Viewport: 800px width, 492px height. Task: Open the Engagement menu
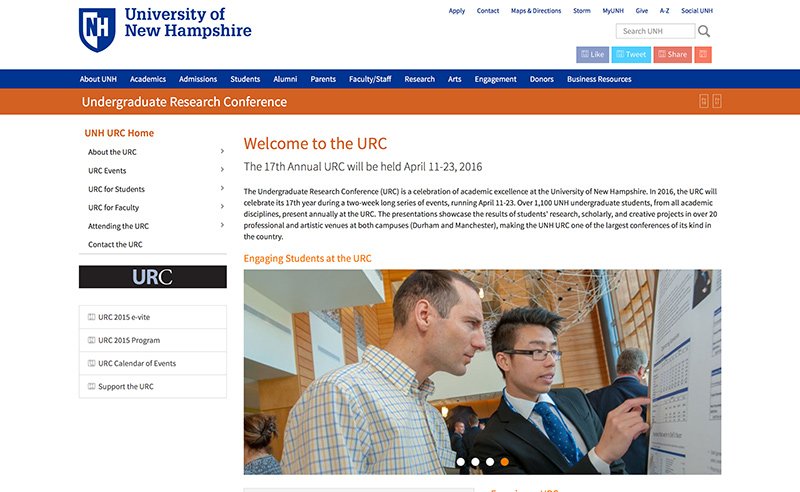(495, 79)
